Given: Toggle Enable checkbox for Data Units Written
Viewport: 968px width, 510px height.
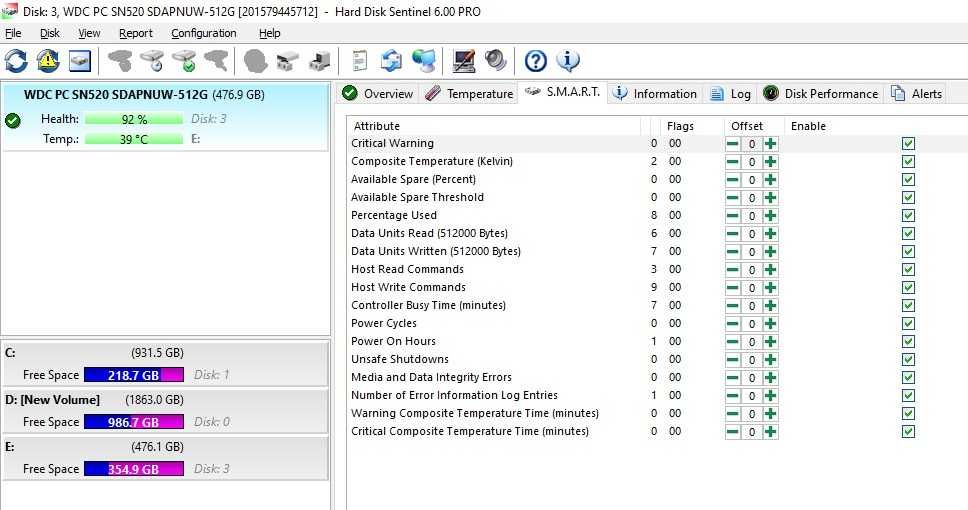Looking at the screenshot, I should 908,252.
